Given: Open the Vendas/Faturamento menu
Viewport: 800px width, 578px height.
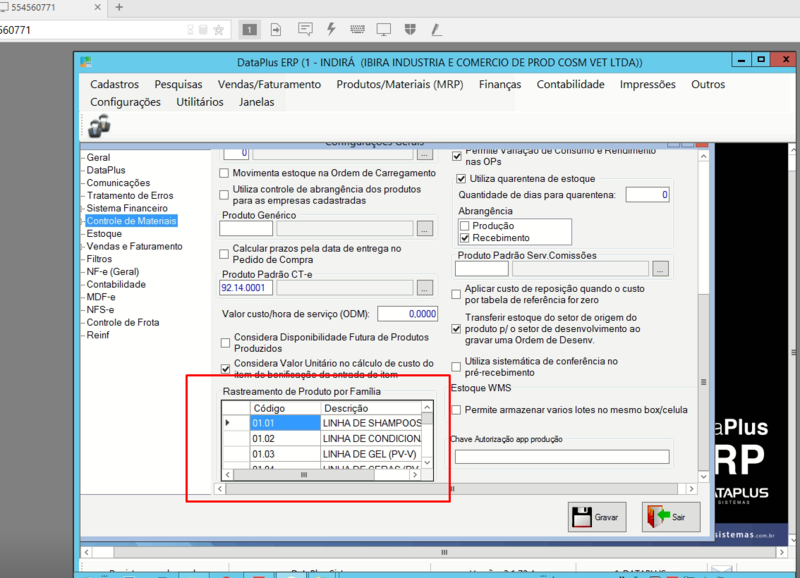Looking at the screenshot, I should pos(269,85).
